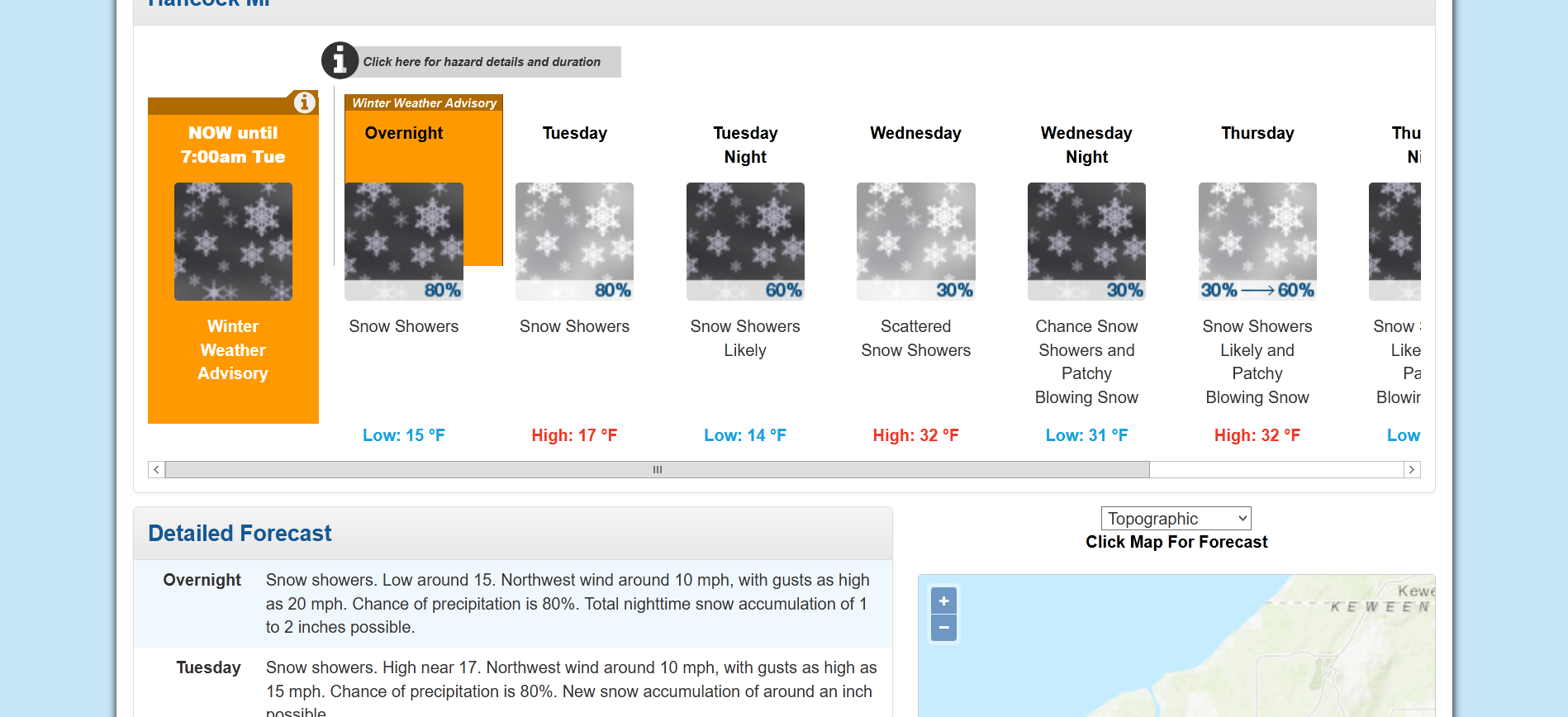This screenshot has width=1568, height=717.
Task: Zoom out on the forecast map
Action: click(x=943, y=628)
